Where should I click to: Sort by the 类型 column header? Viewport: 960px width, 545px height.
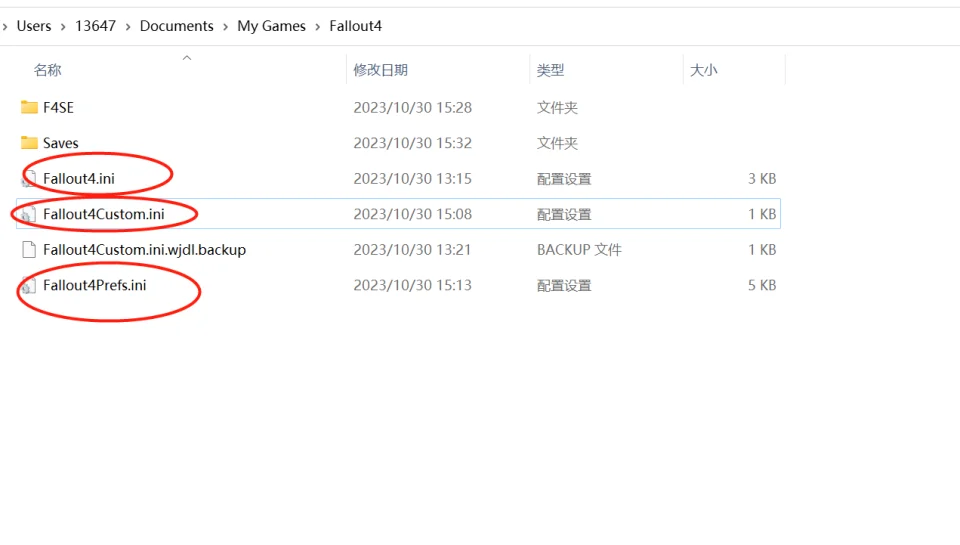click(550, 70)
